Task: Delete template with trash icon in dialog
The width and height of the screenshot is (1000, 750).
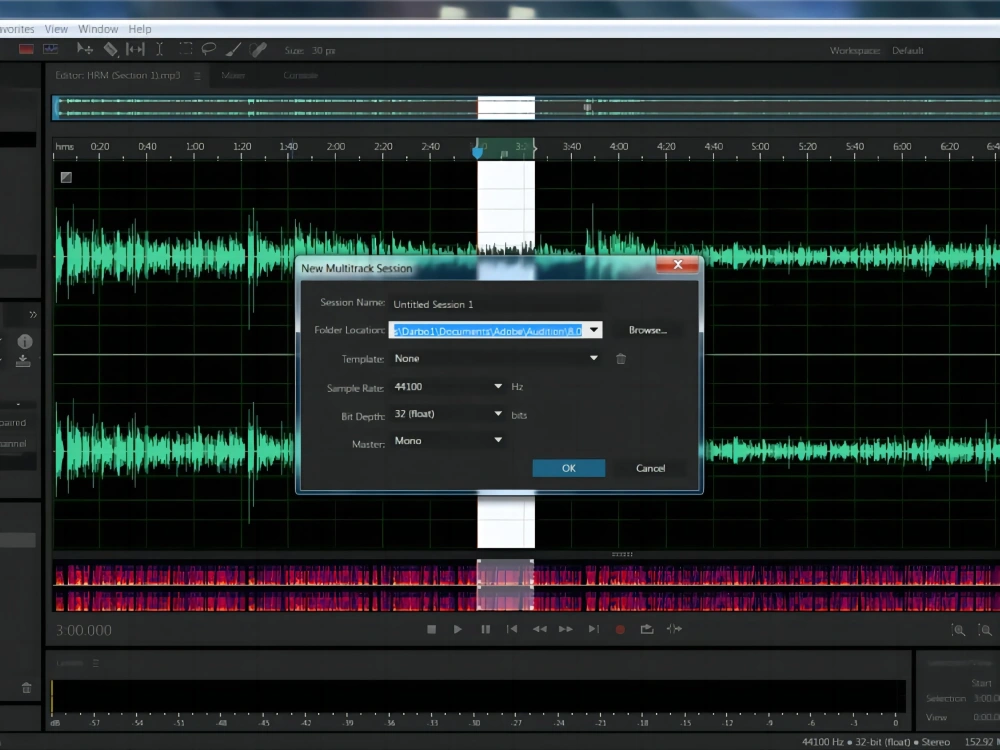Action: click(621, 359)
